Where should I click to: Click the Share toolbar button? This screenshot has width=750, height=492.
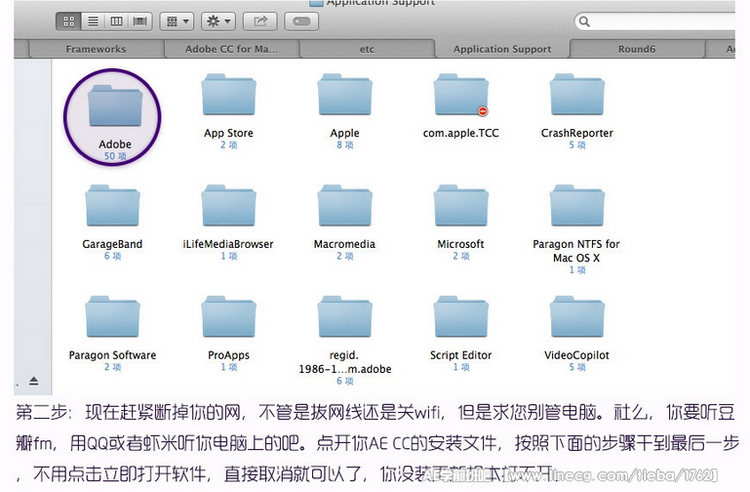[260, 22]
